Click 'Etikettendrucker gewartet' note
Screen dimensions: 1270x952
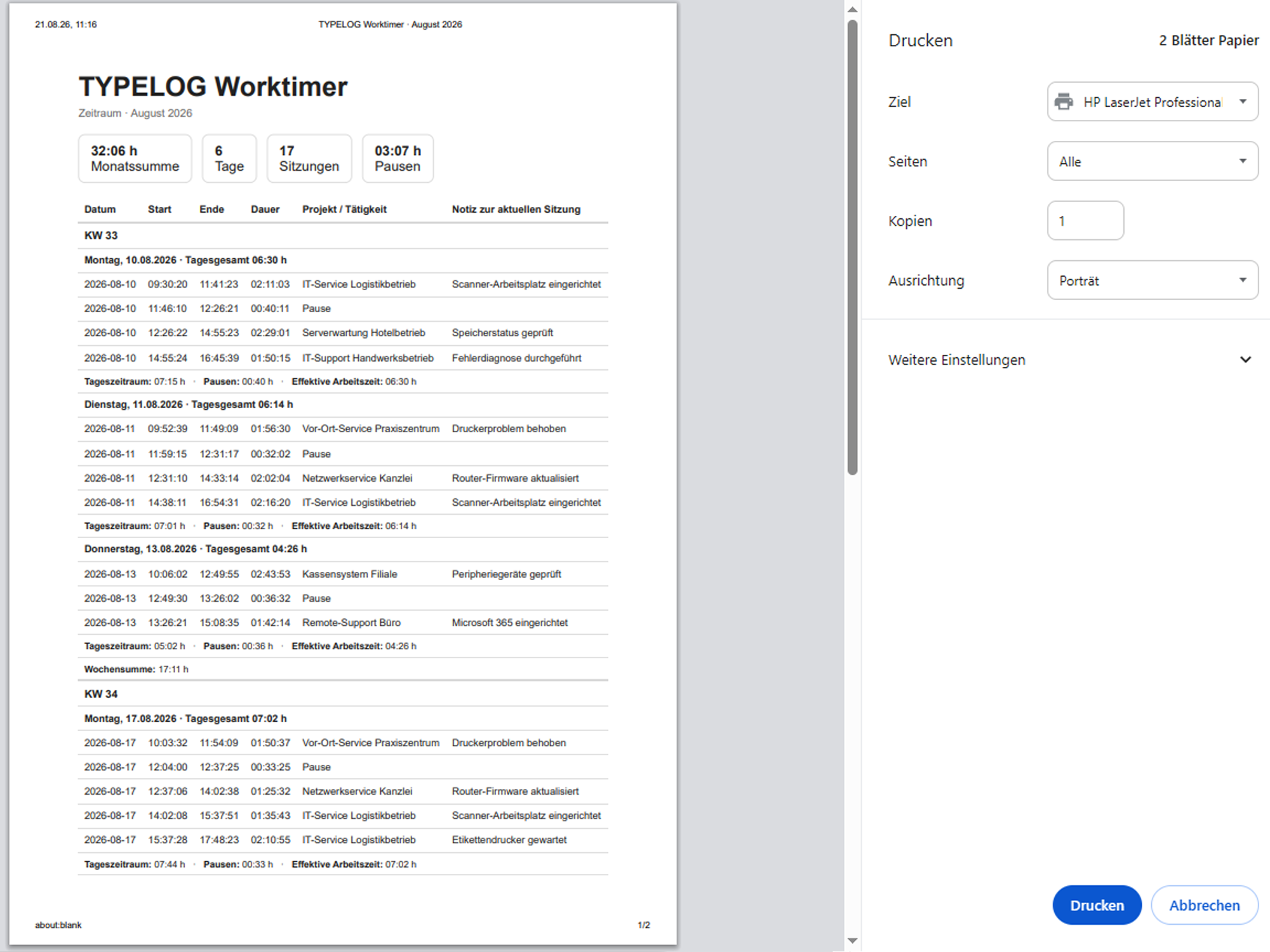click(x=509, y=840)
